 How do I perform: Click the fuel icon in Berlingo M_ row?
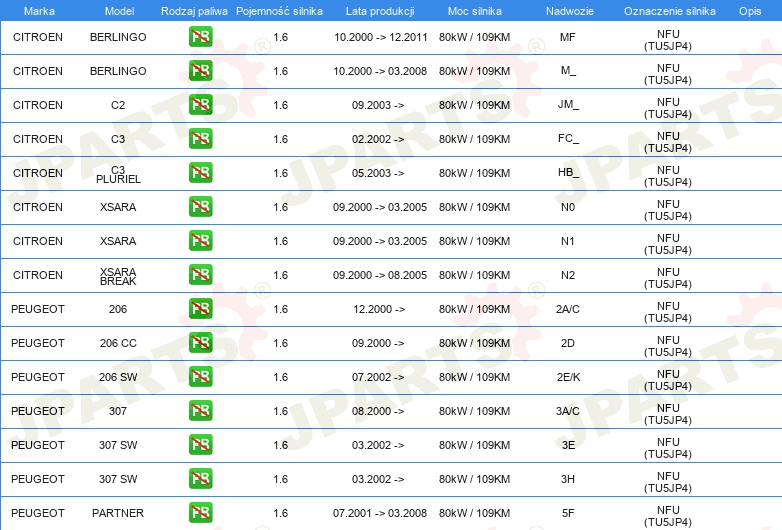pyautogui.click(x=200, y=71)
